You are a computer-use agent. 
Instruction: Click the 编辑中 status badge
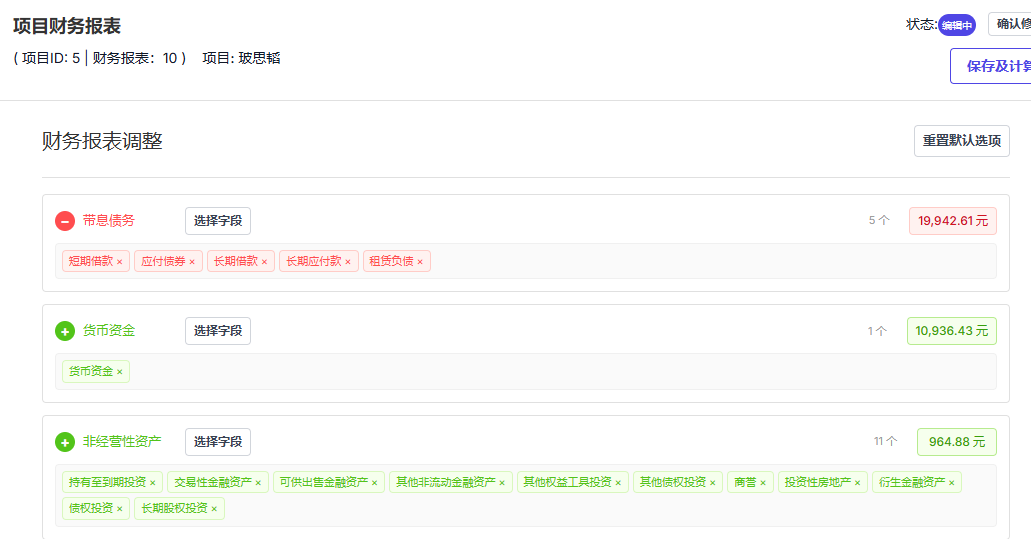click(957, 25)
